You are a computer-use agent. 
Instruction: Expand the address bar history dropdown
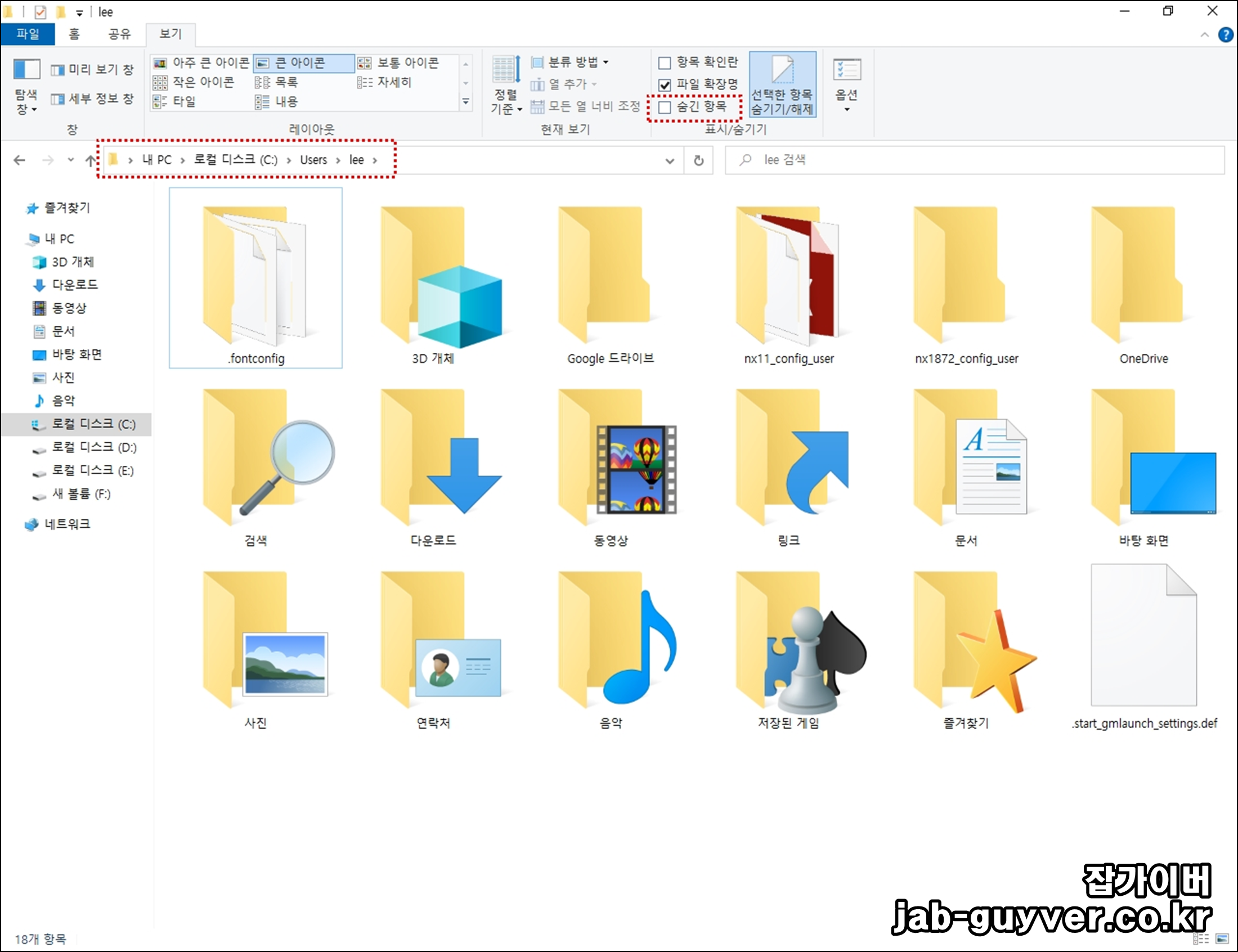click(x=670, y=161)
